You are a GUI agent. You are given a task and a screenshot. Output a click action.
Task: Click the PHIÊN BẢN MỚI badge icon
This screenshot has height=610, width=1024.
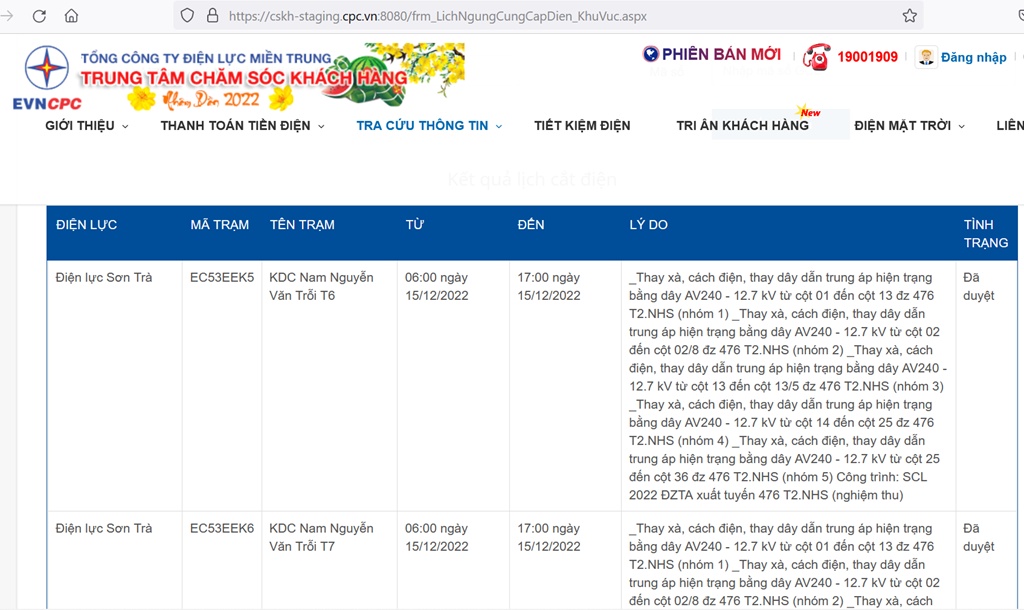click(650, 54)
